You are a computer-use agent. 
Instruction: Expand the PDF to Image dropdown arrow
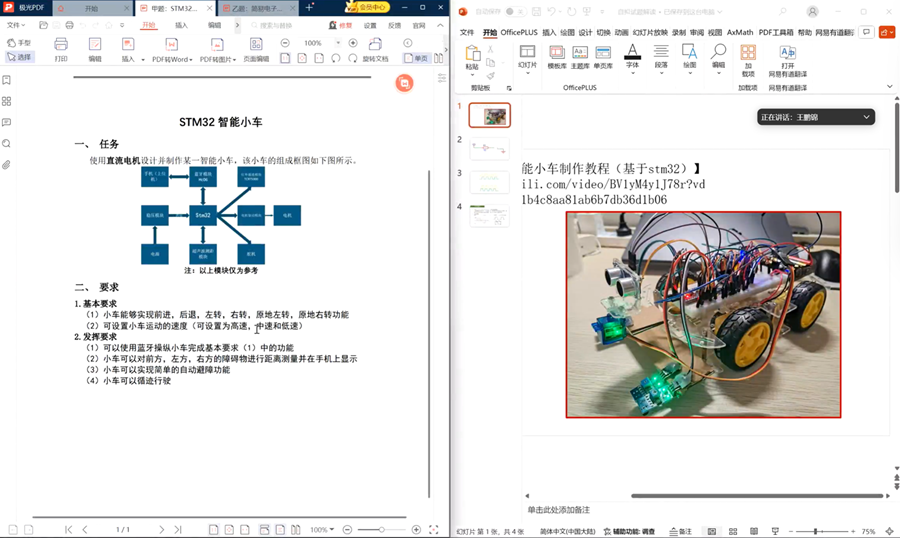coord(237,60)
